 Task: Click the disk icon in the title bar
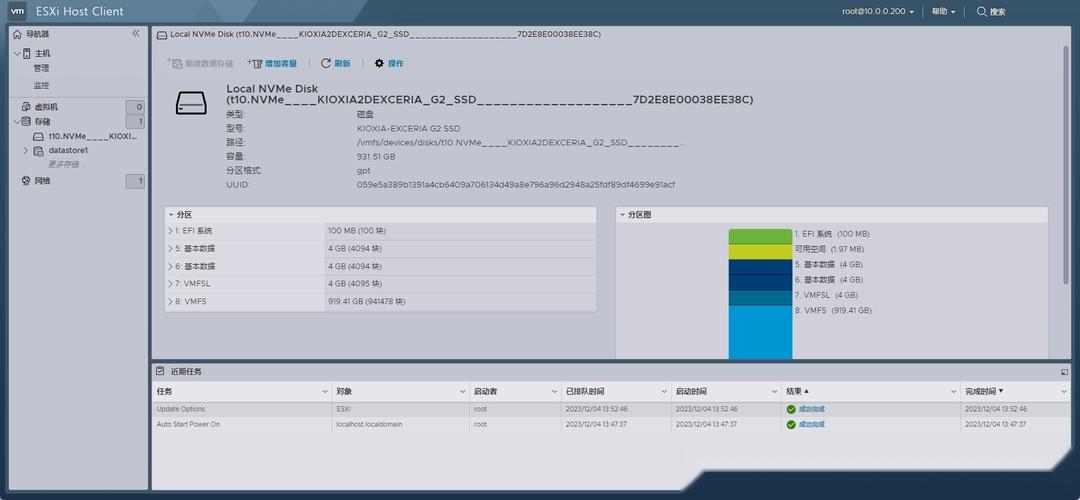coord(162,34)
